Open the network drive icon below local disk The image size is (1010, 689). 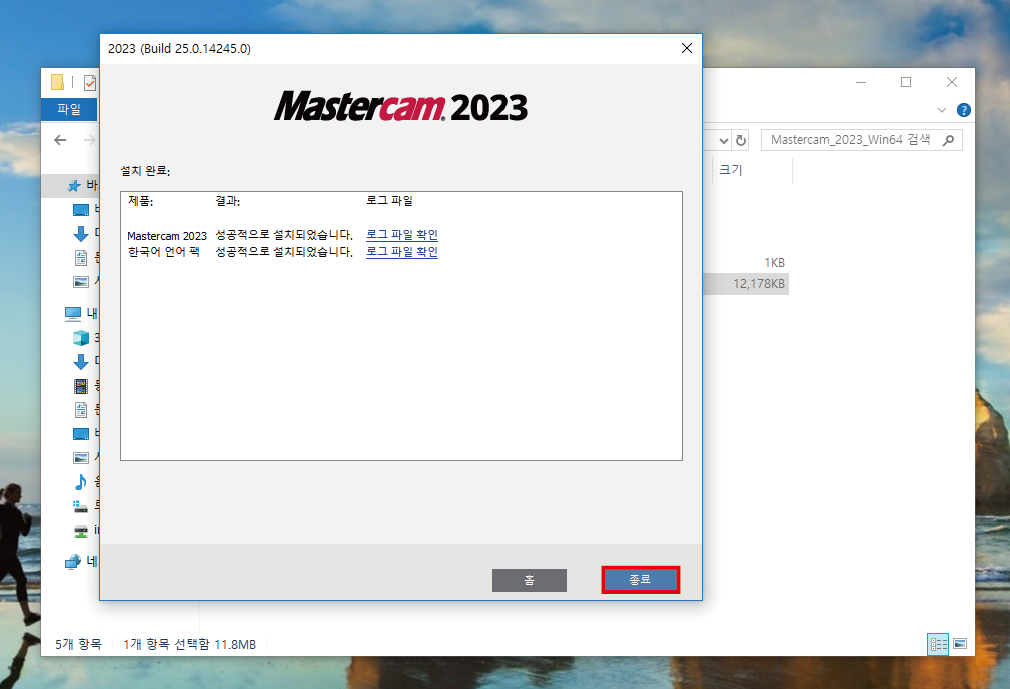click(x=81, y=531)
